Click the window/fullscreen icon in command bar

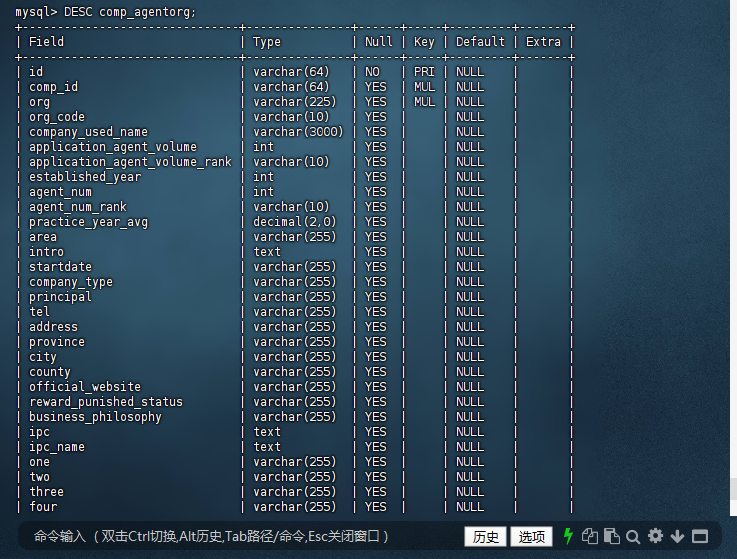(x=700, y=536)
